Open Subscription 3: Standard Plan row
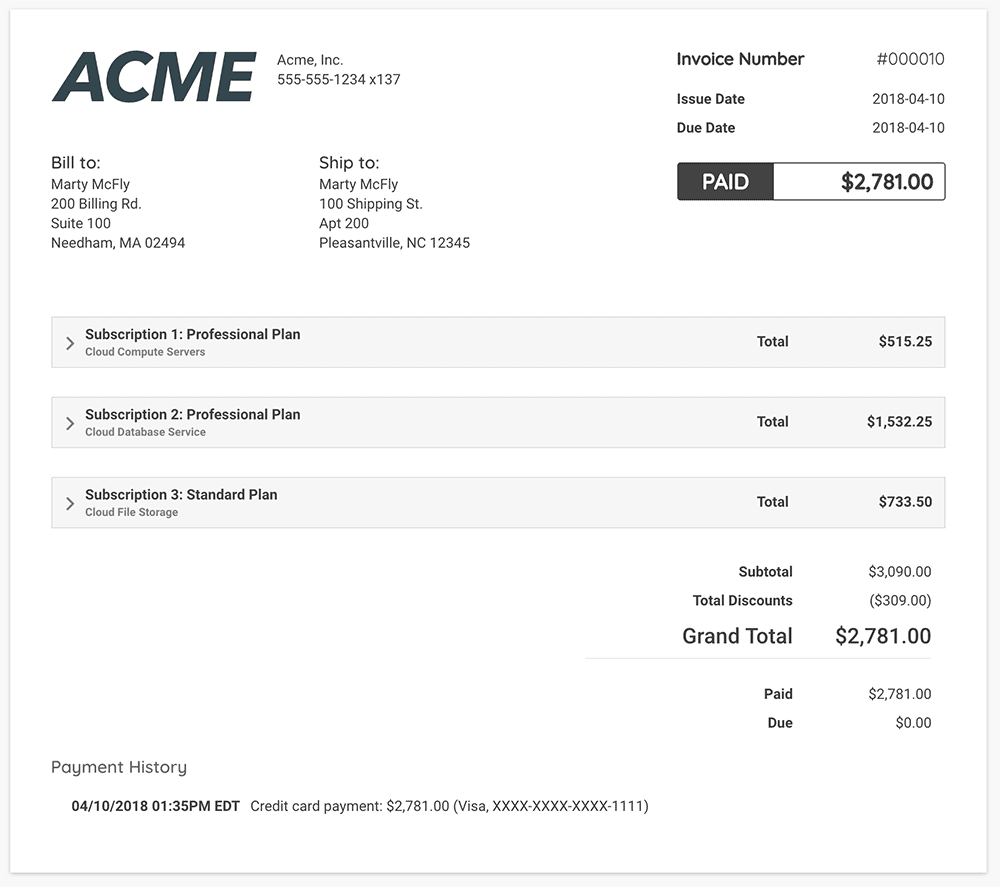The height and width of the screenshot is (887, 1000). [x=498, y=502]
